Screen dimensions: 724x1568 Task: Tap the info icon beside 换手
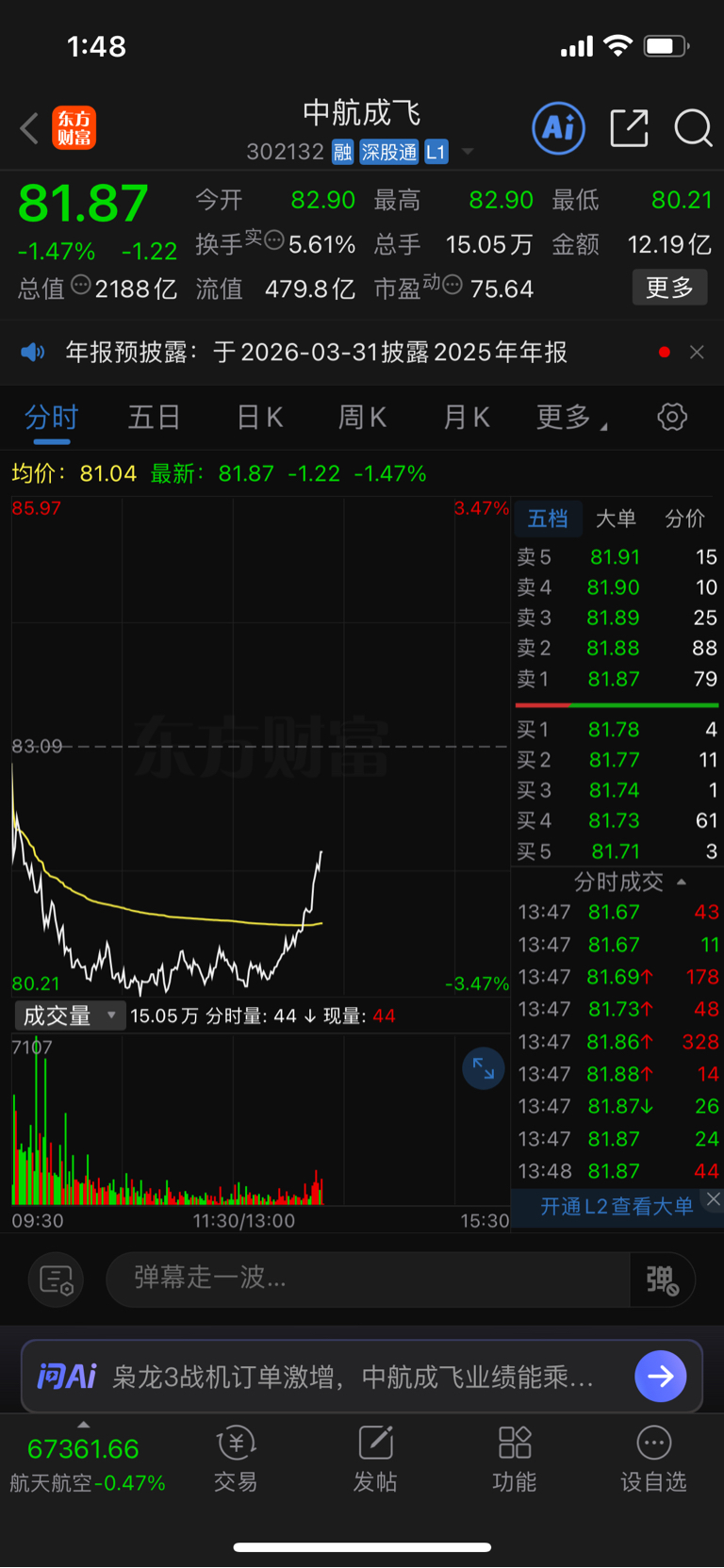(x=273, y=240)
